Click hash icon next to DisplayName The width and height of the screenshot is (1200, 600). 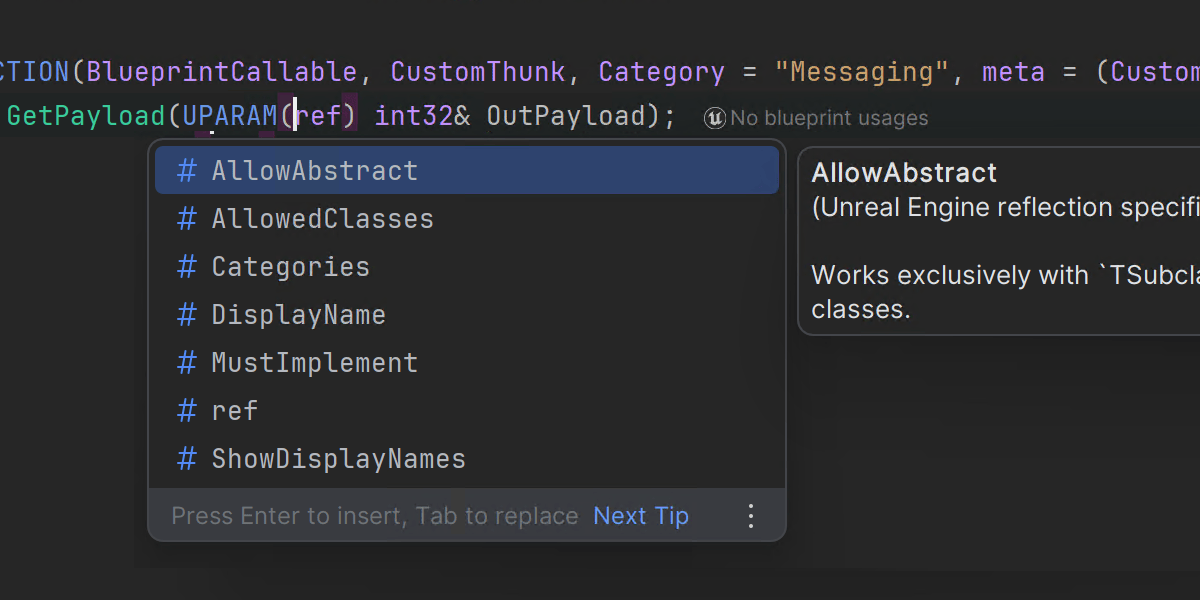pyautogui.click(x=187, y=315)
